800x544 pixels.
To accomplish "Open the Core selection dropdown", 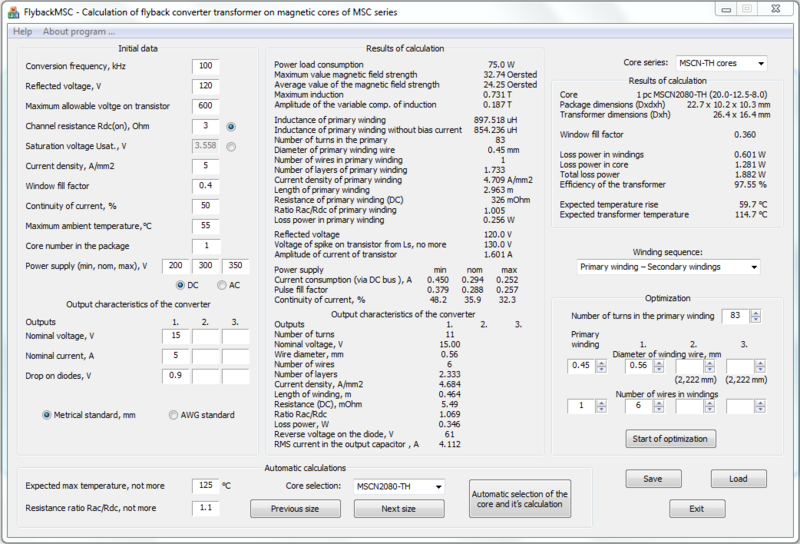I will [398, 486].
